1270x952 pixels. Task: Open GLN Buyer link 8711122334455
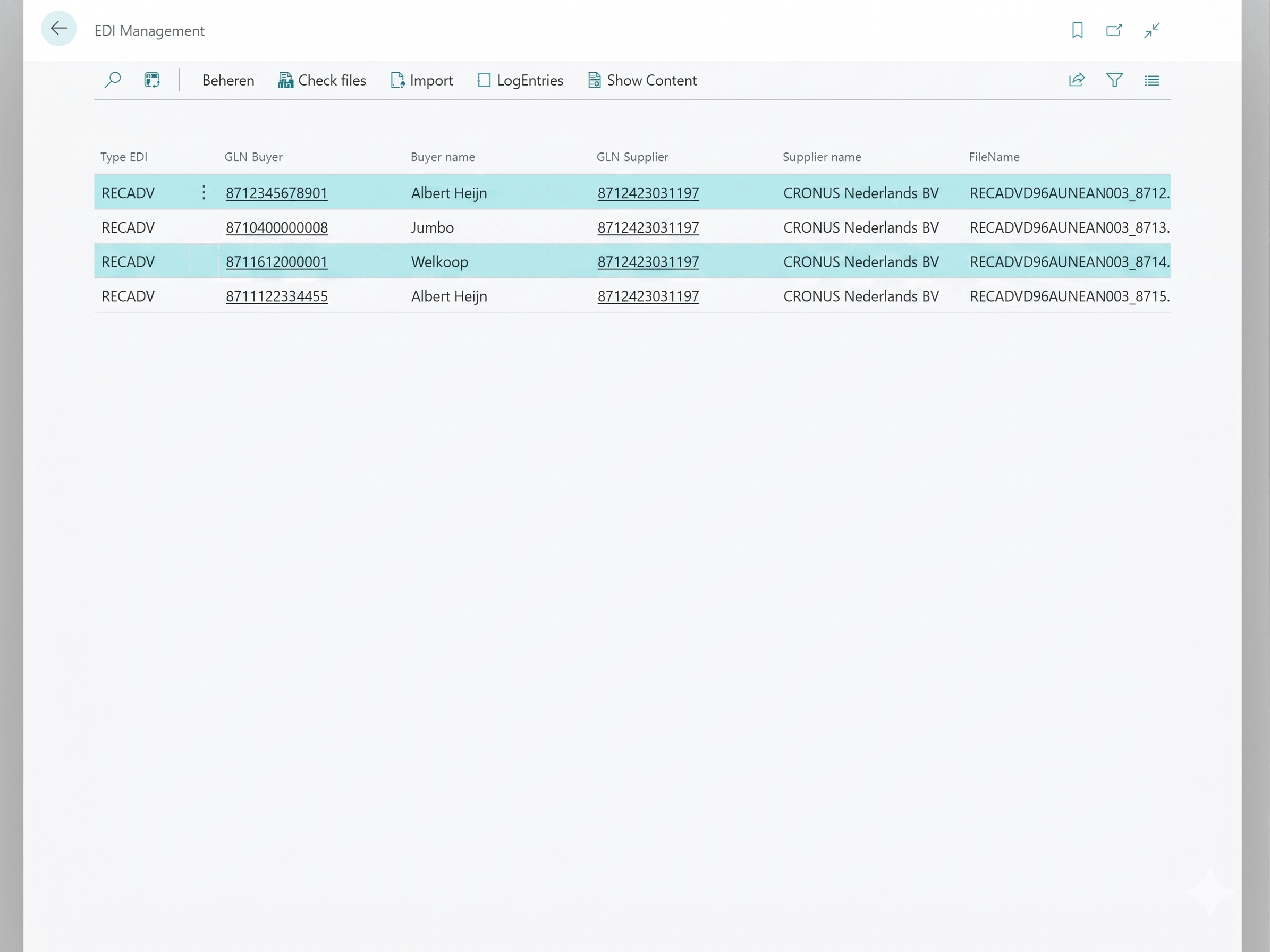click(277, 296)
